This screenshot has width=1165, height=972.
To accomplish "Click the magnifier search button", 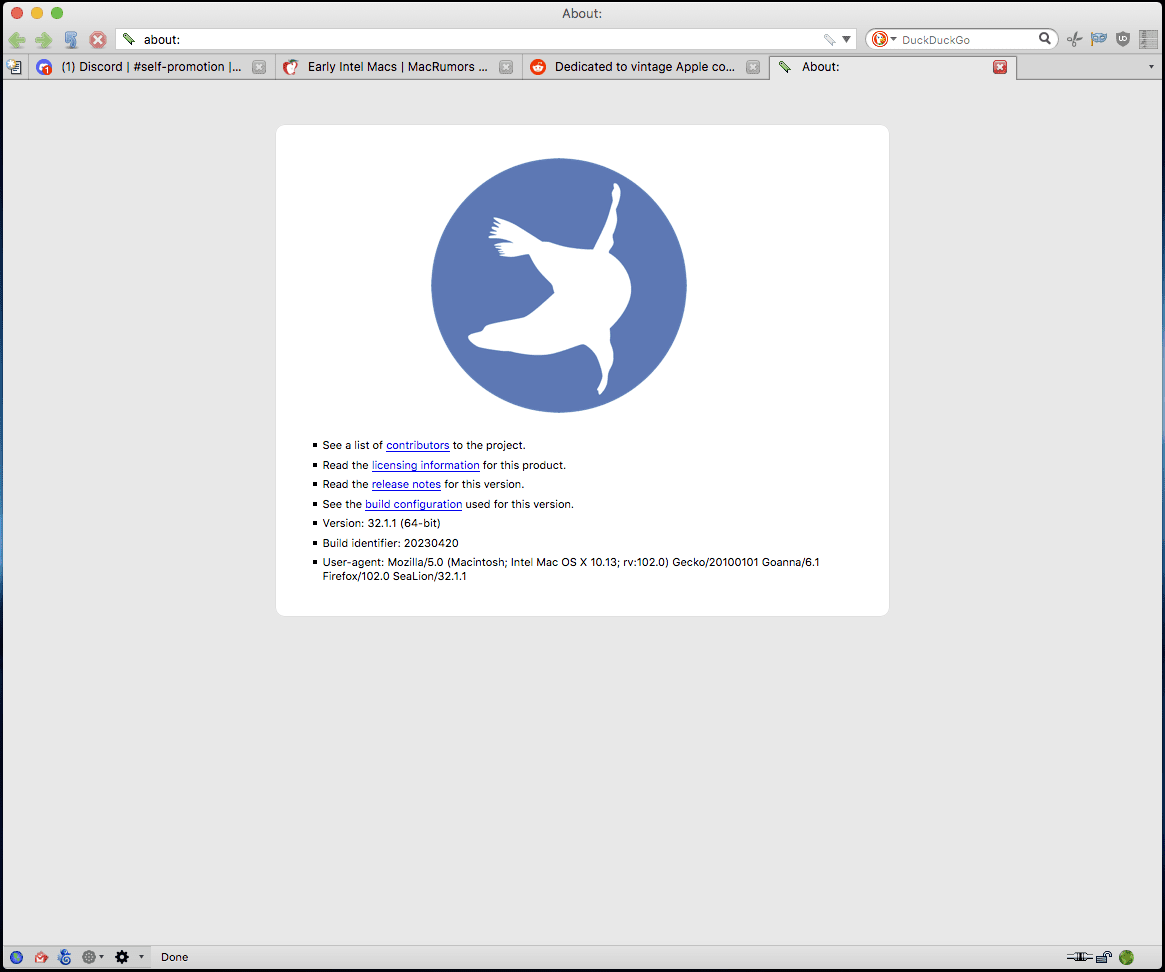I will (x=1045, y=39).
